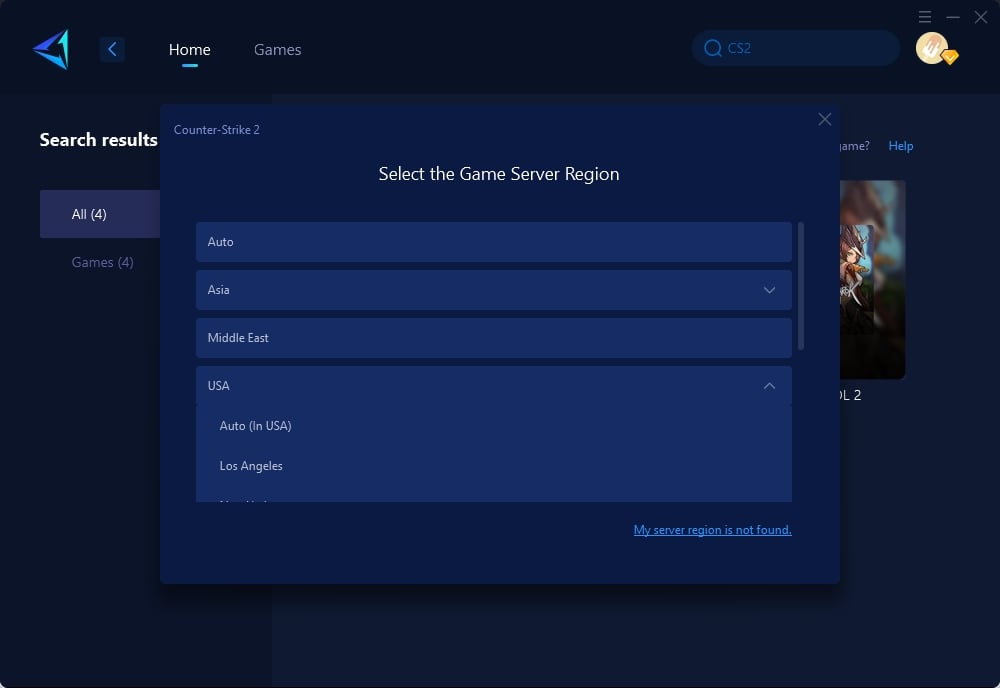
Task: Select the All (4) filter
Action: click(x=100, y=214)
